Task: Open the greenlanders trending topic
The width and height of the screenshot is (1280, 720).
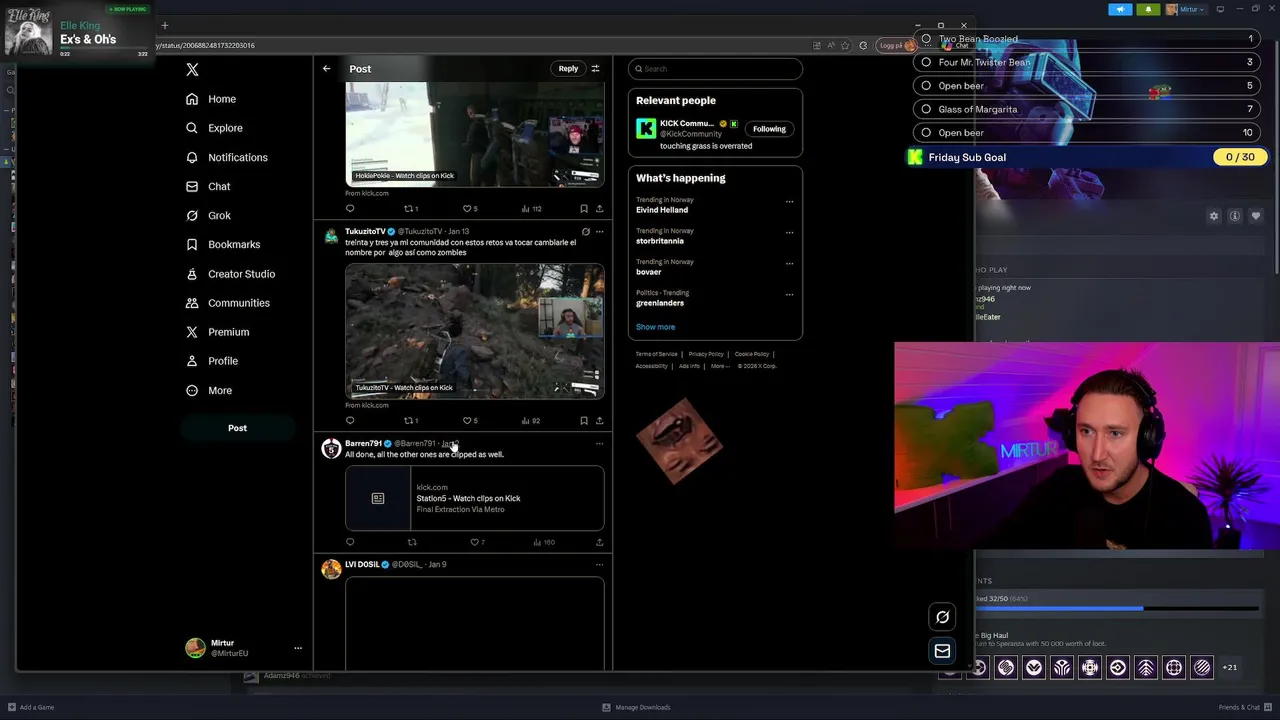Action: [x=660, y=303]
